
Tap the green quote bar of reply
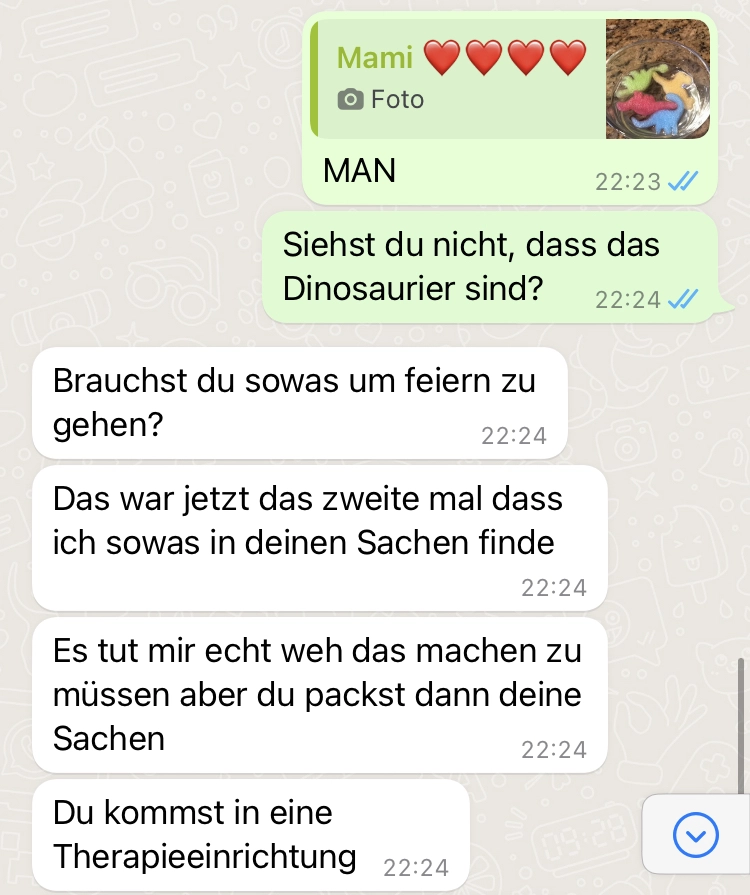(314, 79)
